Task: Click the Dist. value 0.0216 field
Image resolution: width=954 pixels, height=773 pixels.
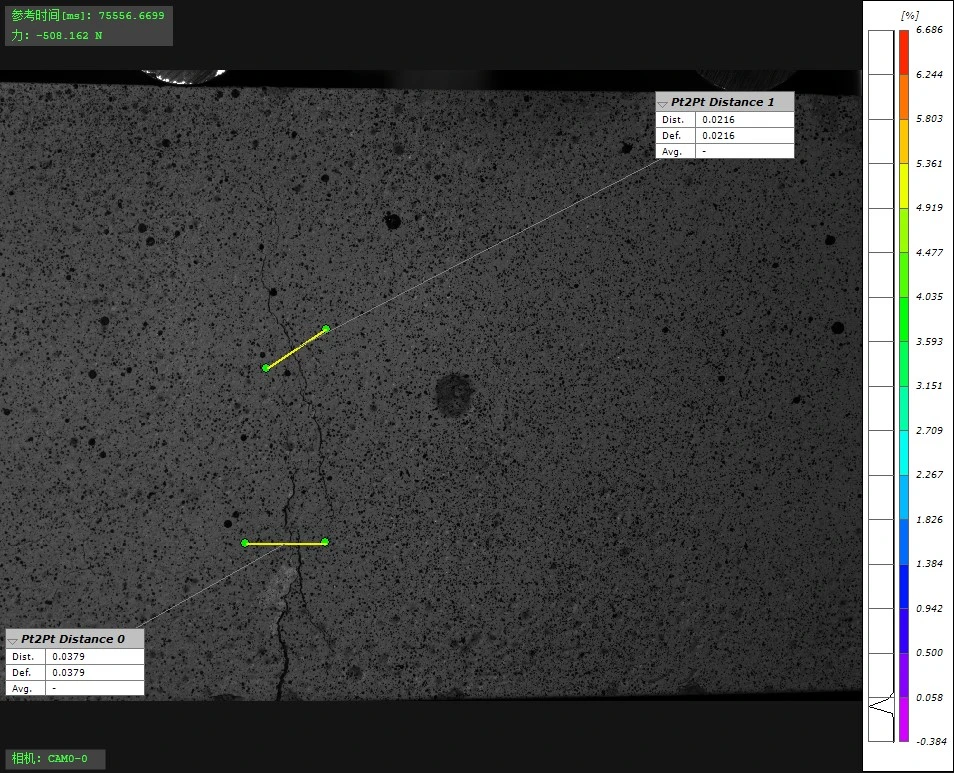Action: coord(744,120)
